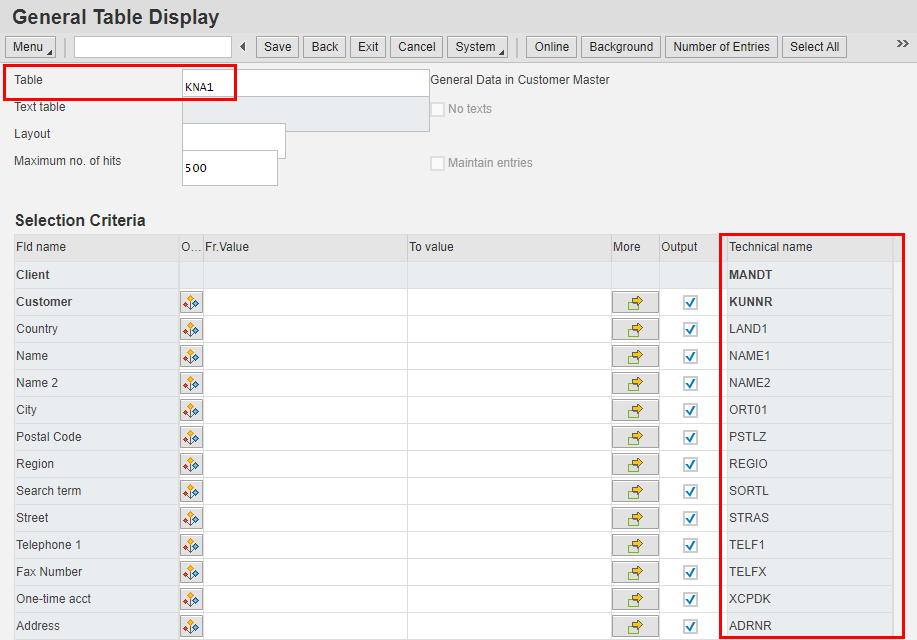
Task: Click the selection option icon for Telephone 1
Action: 191,545
